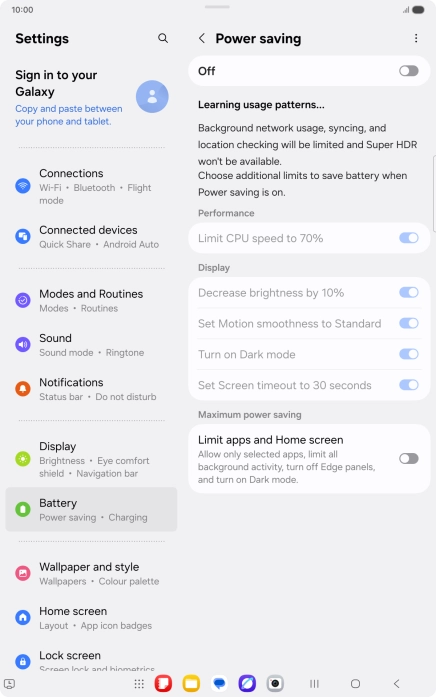Viewport: 436px width, 697px height.
Task: Go back from Power saving
Action: pyautogui.click(x=202, y=38)
